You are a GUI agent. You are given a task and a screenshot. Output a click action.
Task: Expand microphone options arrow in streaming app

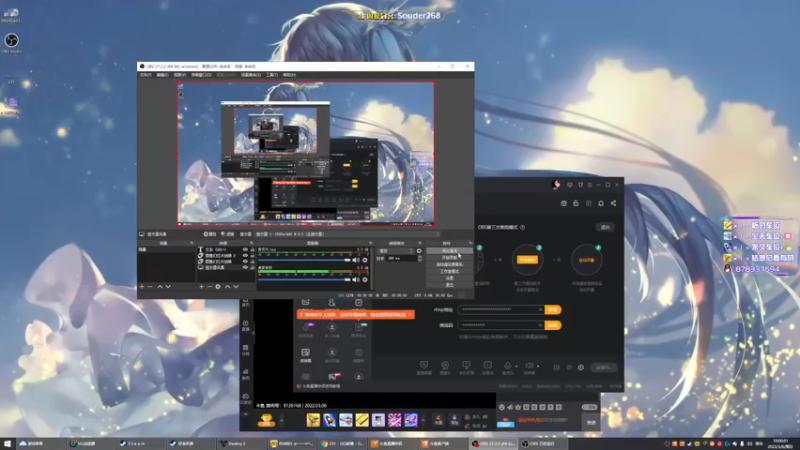516,366
